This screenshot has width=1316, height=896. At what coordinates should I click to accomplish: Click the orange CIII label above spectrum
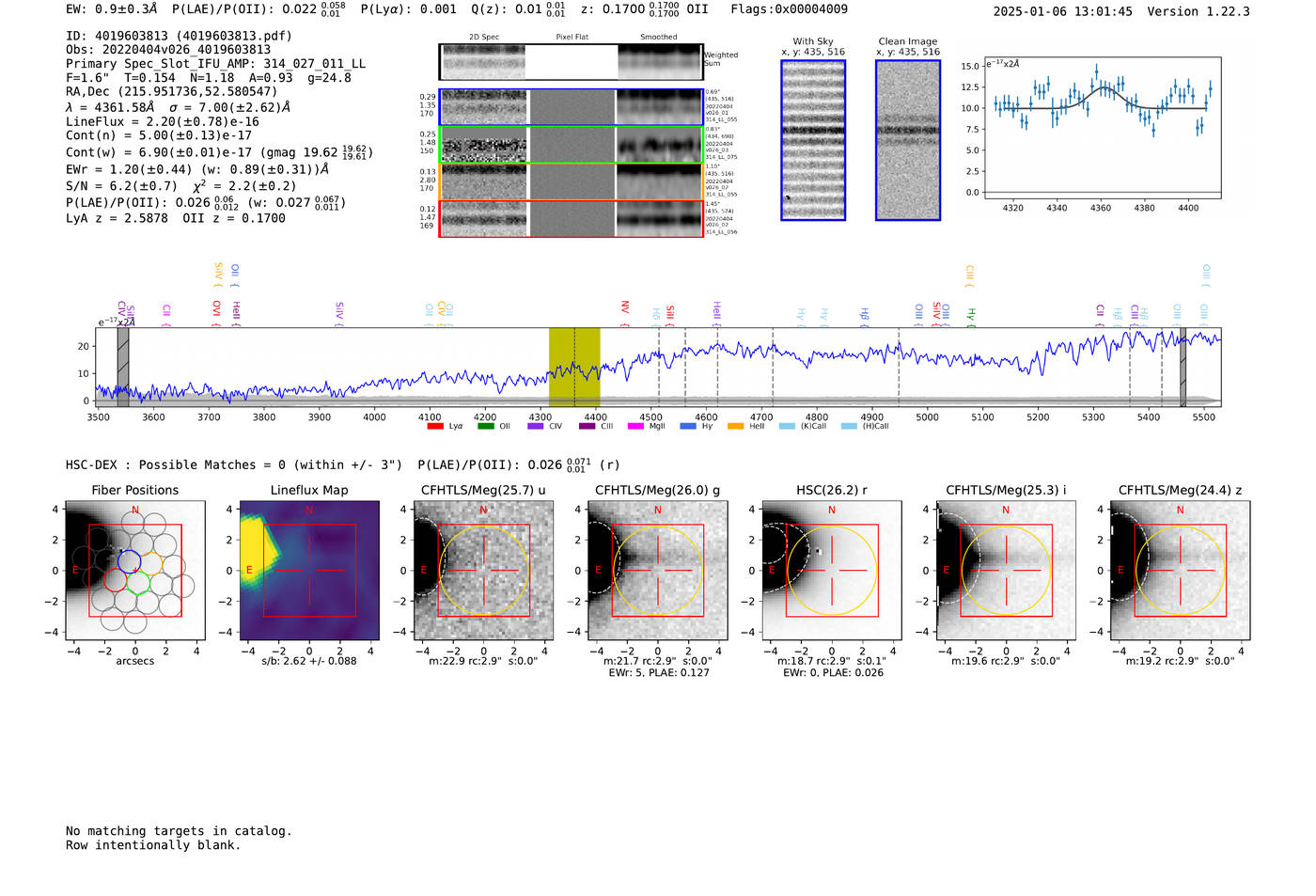point(969,275)
